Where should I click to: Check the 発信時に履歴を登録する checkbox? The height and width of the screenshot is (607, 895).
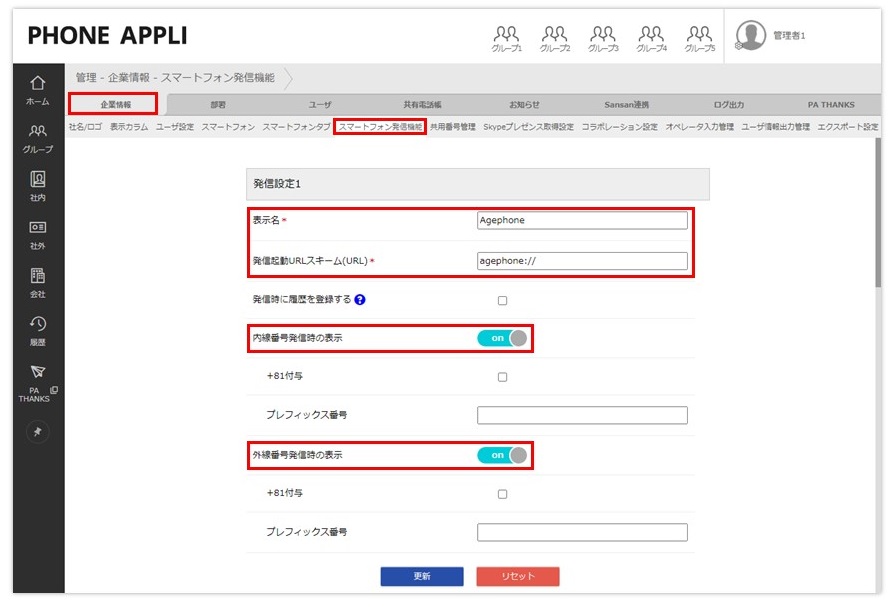[x=502, y=300]
